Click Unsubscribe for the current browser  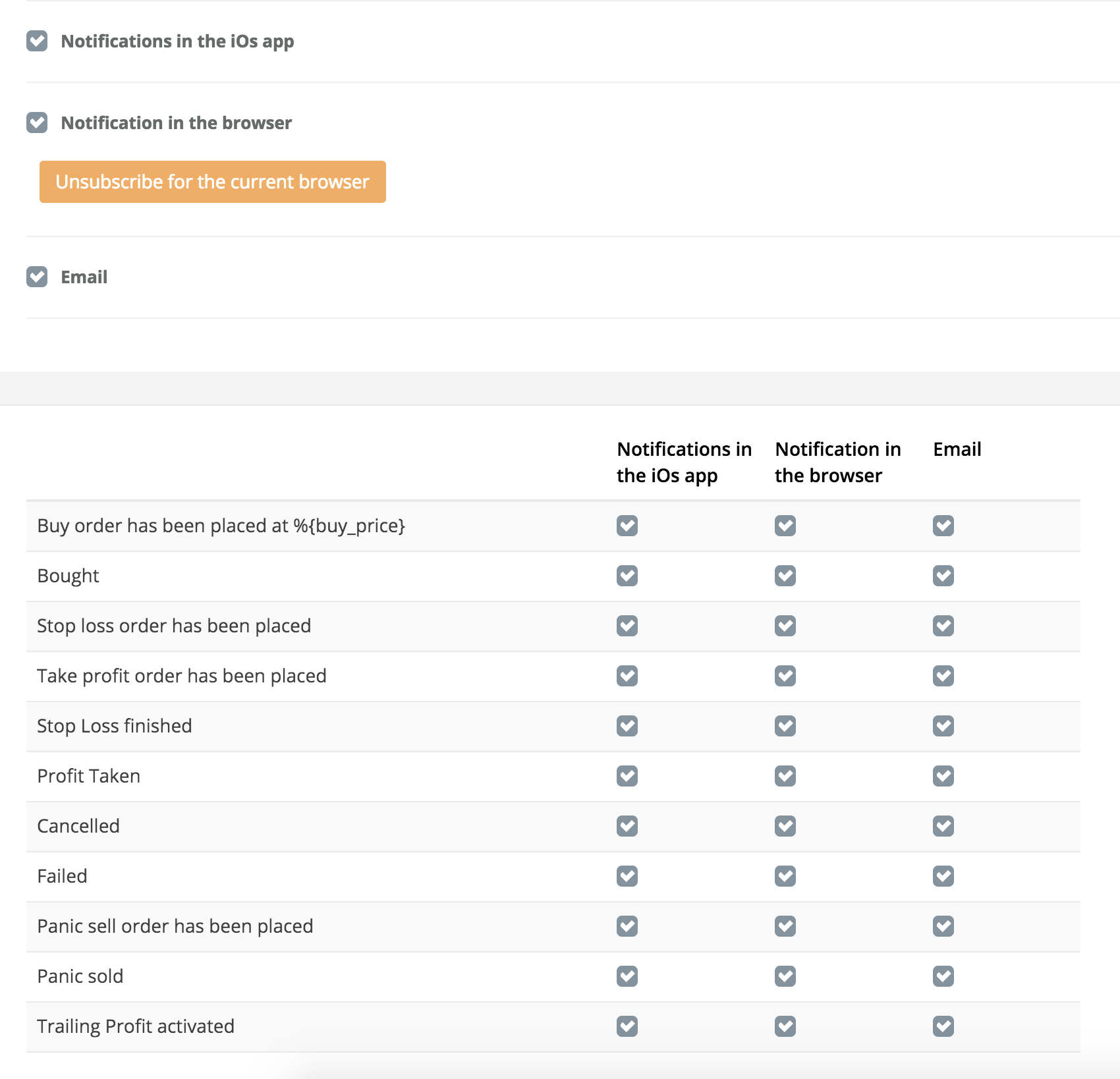point(212,182)
